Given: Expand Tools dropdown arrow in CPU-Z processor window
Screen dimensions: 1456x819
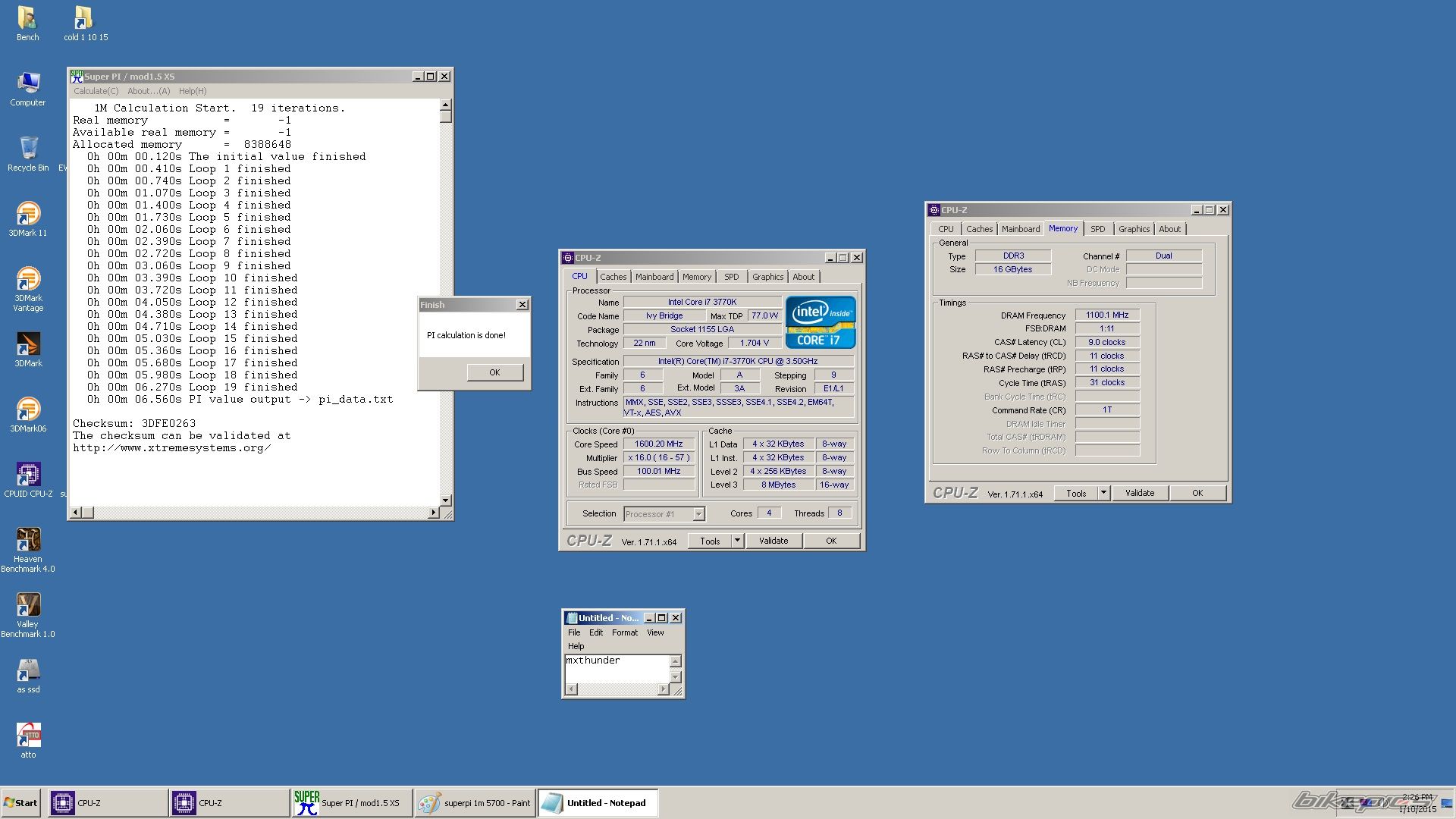Looking at the screenshot, I should 737,541.
